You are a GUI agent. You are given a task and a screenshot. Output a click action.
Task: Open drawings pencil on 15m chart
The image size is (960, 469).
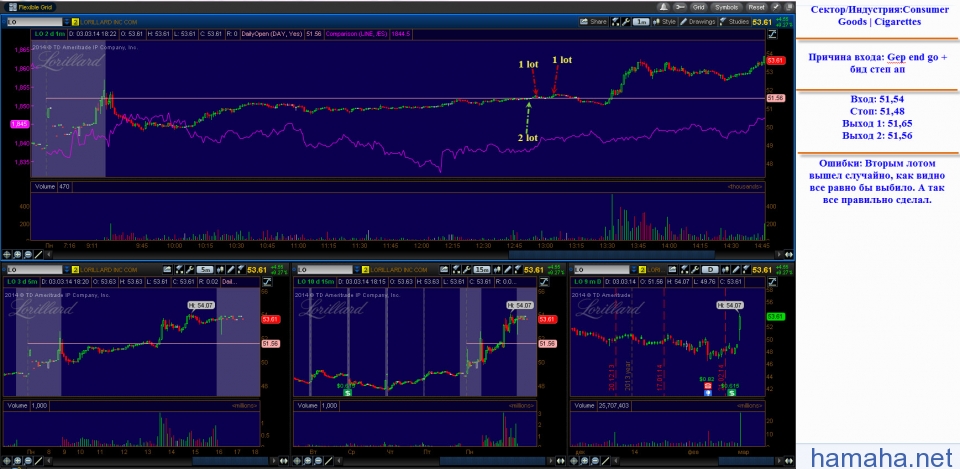(508, 269)
